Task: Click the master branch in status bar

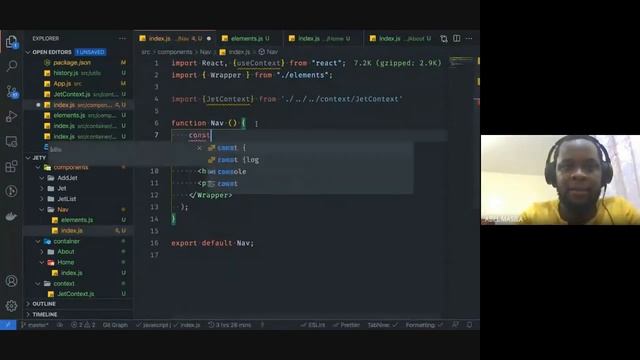Action: point(35,325)
